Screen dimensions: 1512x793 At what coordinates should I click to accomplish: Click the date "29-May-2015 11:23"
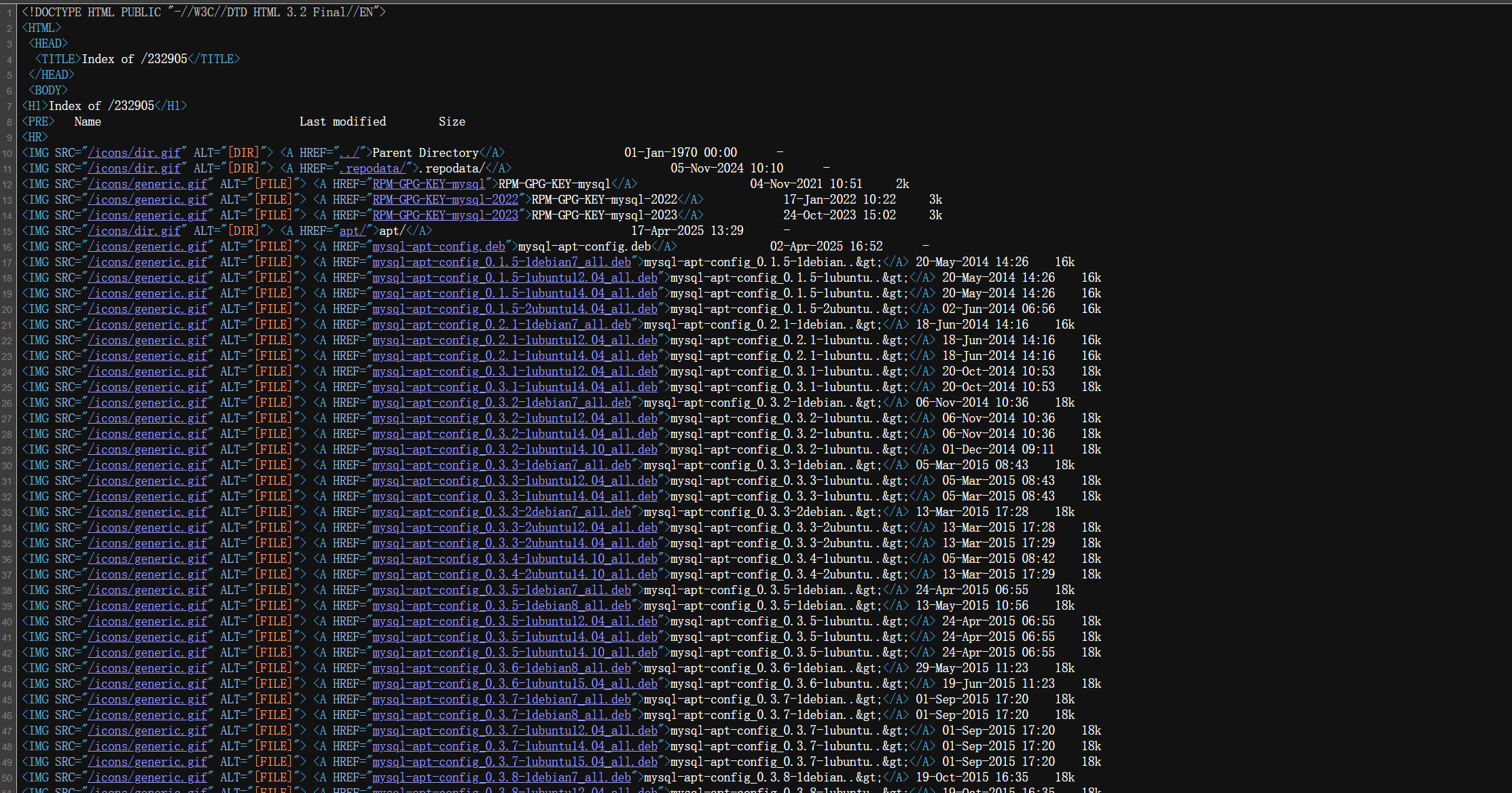click(972, 668)
